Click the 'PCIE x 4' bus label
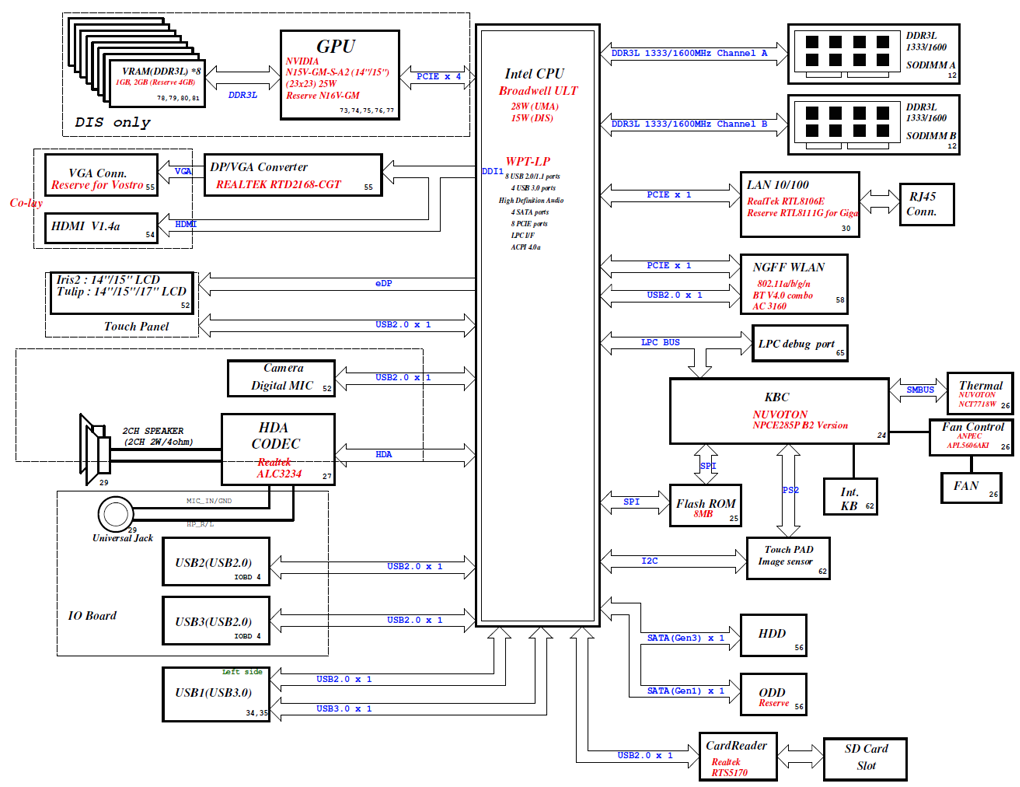Image resolution: width=1020 pixels, height=787 pixels. click(x=438, y=76)
